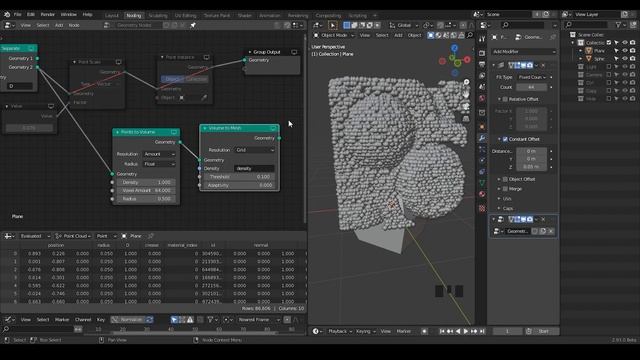
Task: Click the density attribute text field
Action: [254, 169]
